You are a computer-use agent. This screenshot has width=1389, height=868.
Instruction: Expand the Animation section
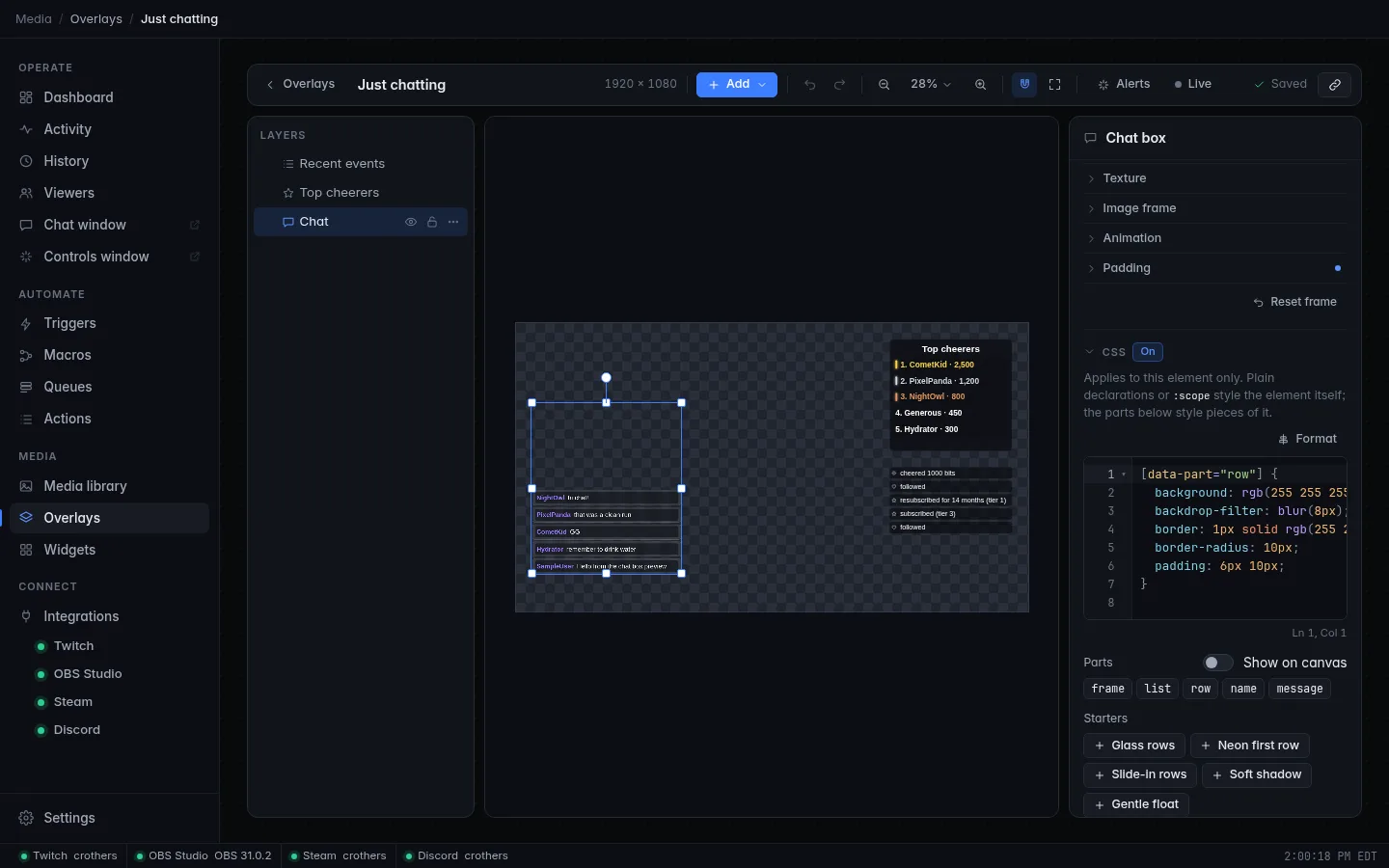pyautogui.click(x=1215, y=238)
